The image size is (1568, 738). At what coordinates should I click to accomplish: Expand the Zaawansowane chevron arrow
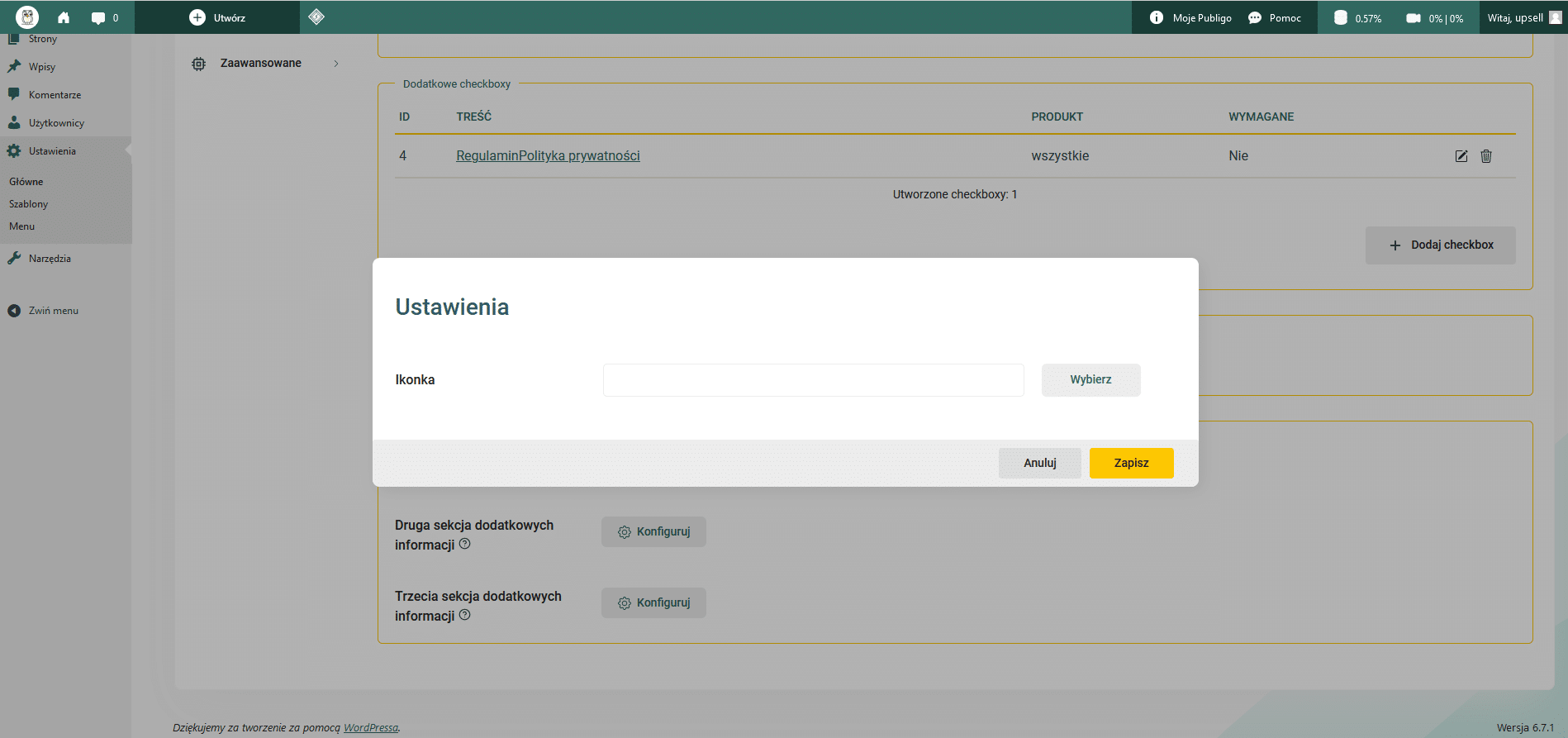click(336, 64)
